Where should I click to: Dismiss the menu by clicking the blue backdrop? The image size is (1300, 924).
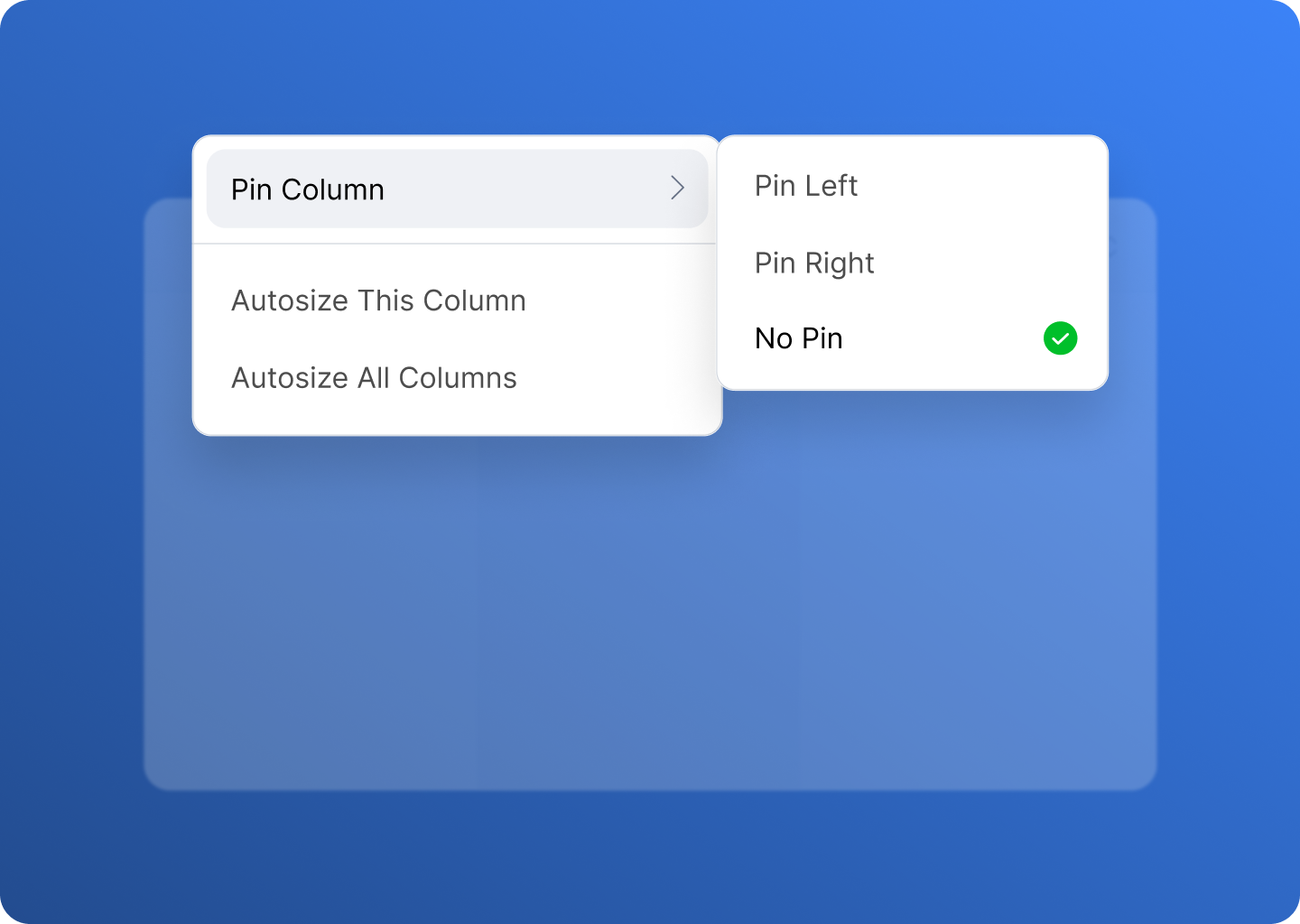[650, 857]
